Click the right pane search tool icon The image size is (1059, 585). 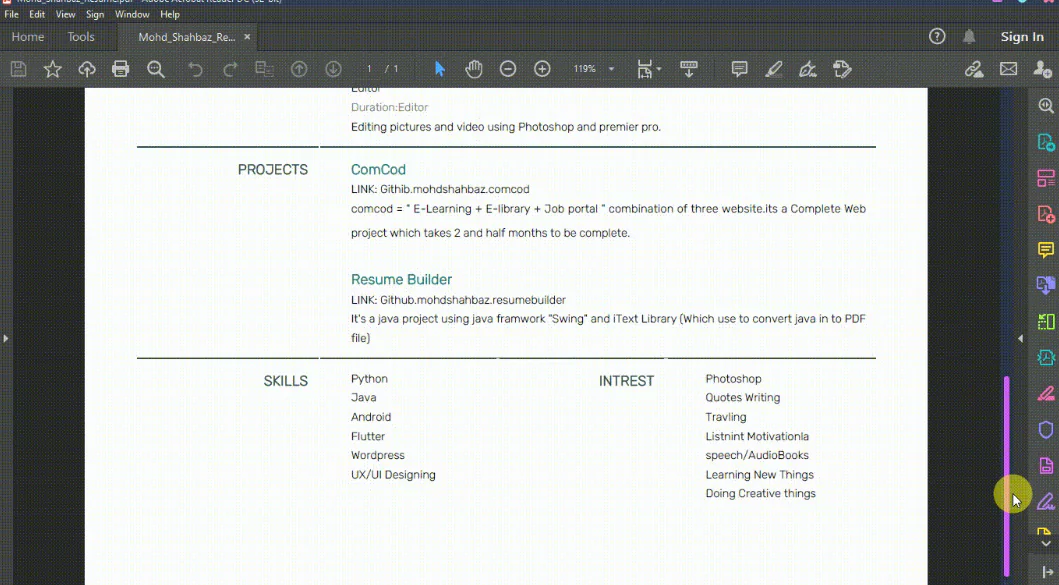[1045, 105]
